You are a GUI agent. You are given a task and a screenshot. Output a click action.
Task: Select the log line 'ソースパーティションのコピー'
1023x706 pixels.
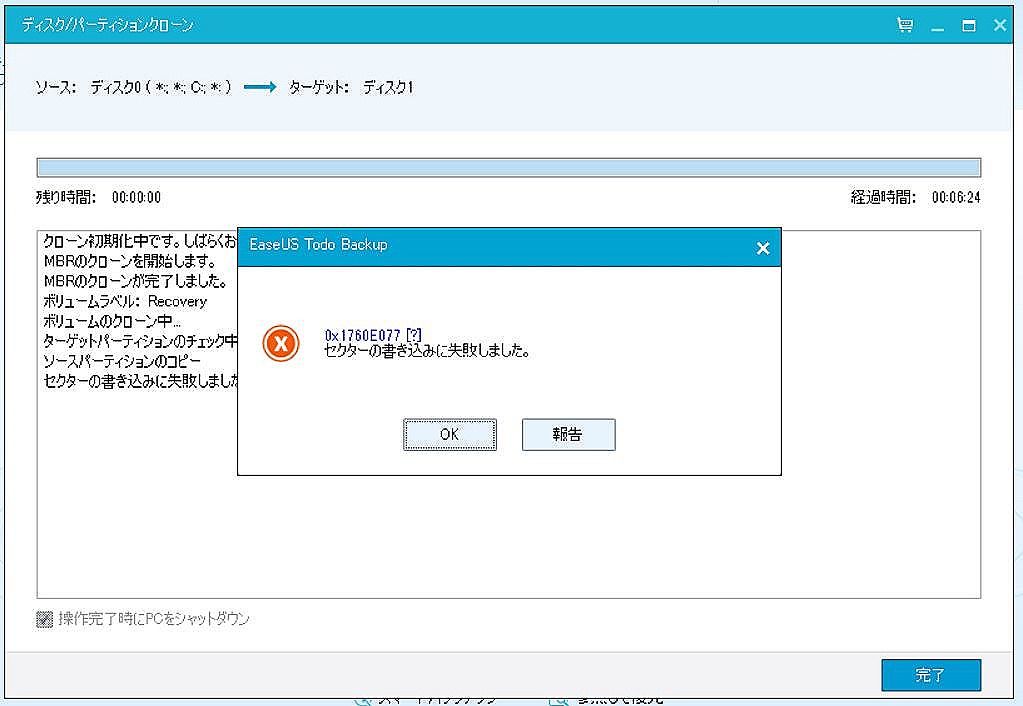[x=122, y=361]
